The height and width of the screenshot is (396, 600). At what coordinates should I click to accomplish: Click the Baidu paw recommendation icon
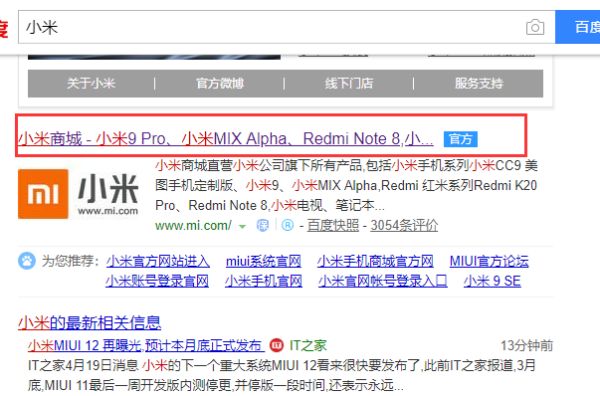coord(27,261)
